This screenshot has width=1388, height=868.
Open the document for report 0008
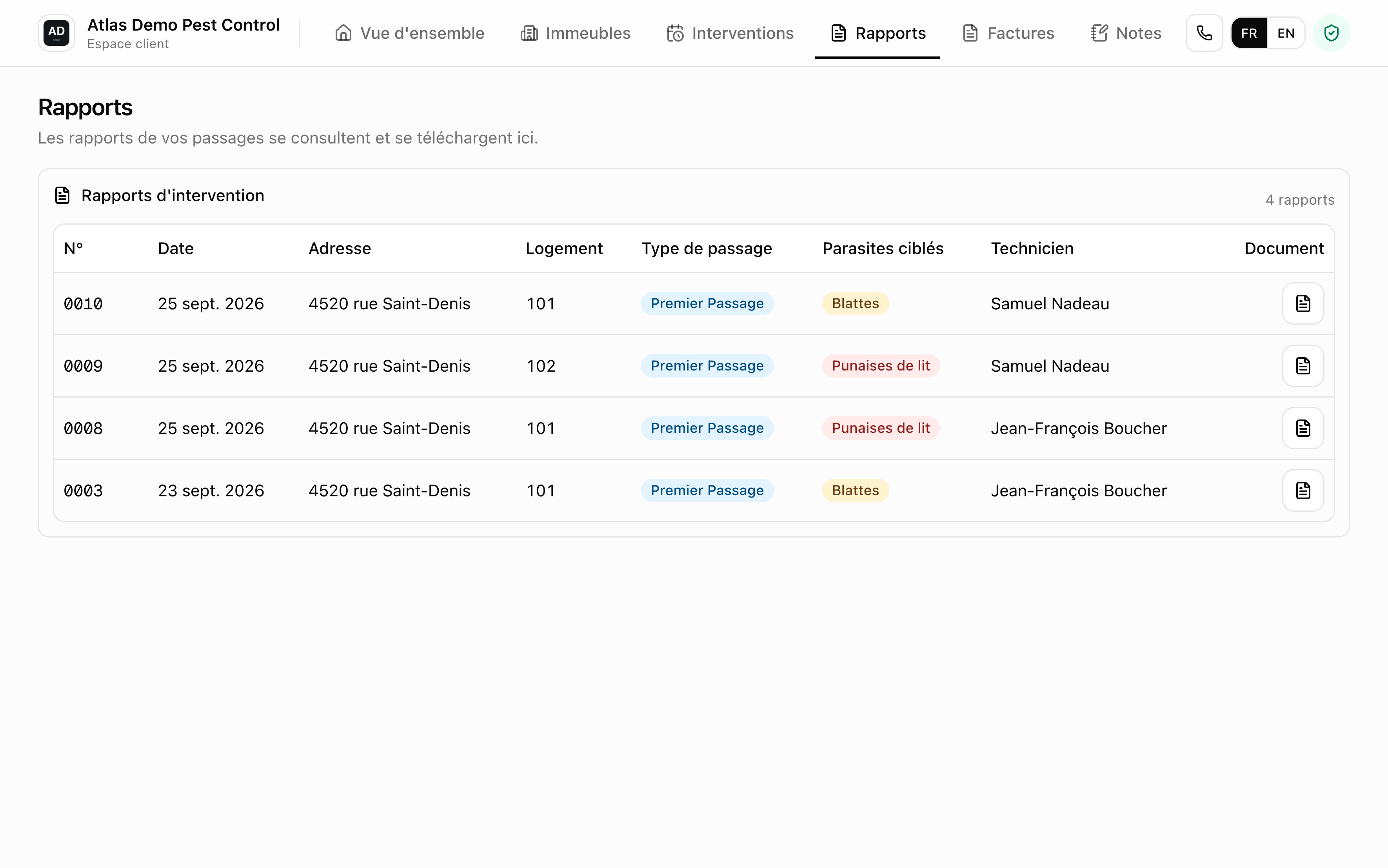coord(1303,428)
